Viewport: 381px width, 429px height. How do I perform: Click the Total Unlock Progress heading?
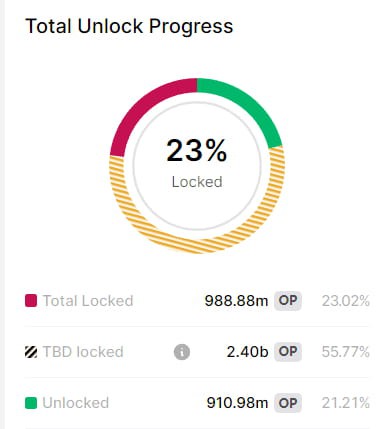pos(129,26)
